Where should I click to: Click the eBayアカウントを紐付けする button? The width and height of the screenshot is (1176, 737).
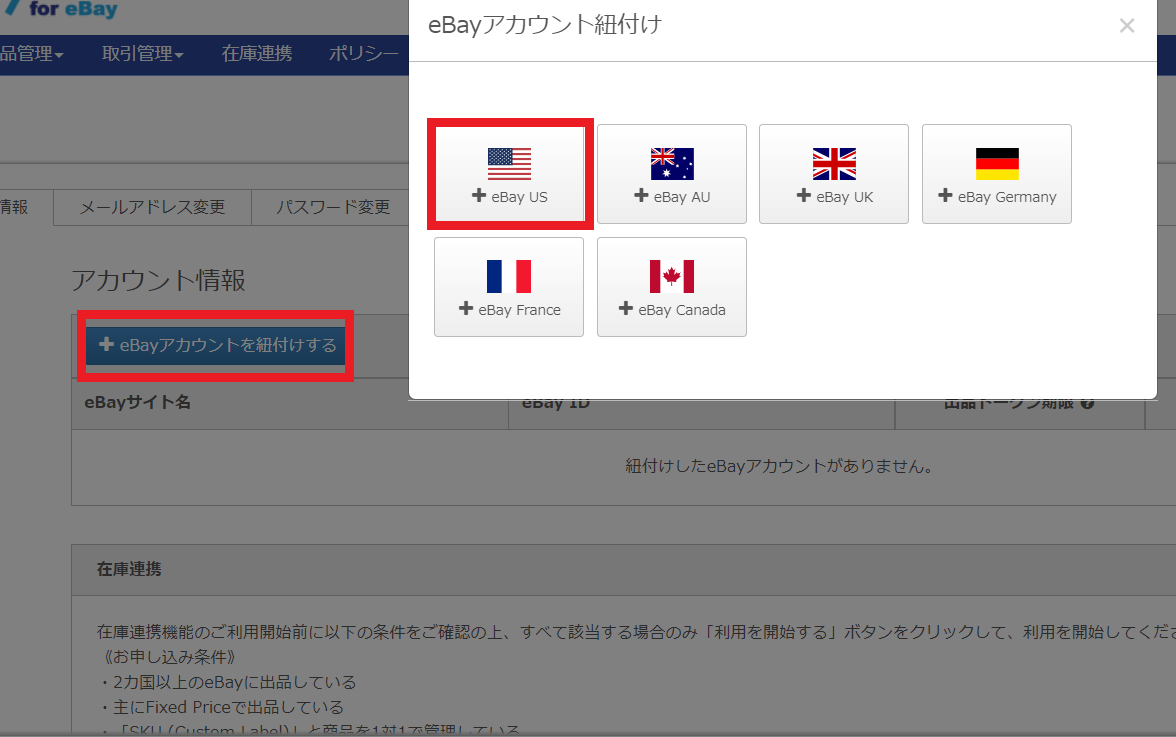[x=216, y=345]
